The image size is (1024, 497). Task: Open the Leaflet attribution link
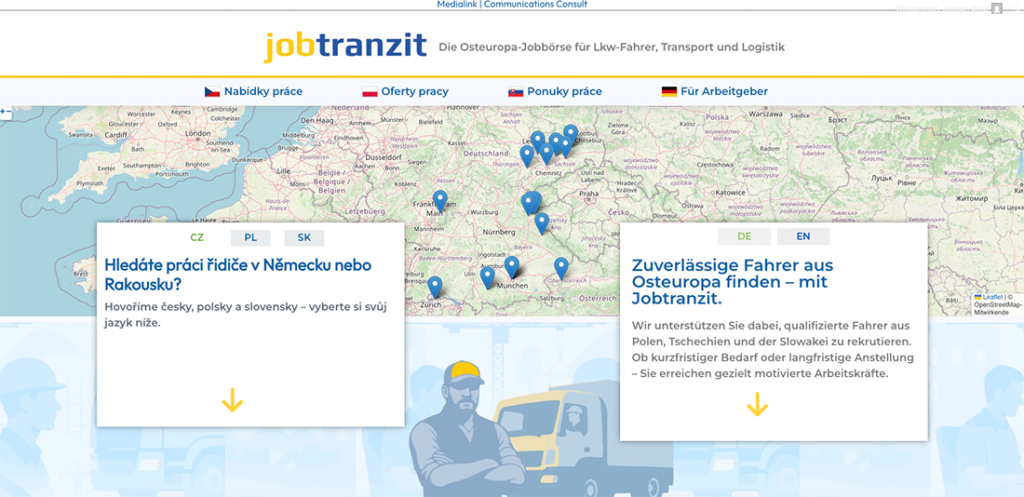pyautogui.click(x=992, y=297)
